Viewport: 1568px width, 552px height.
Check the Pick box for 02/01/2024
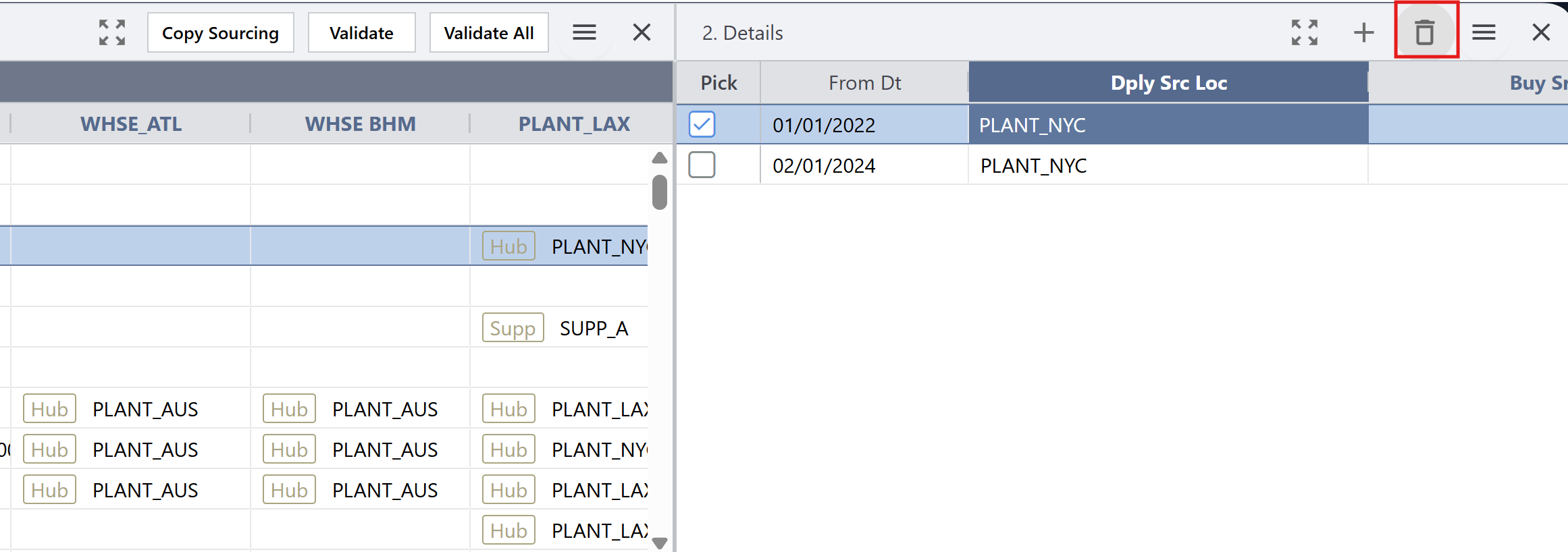702,165
